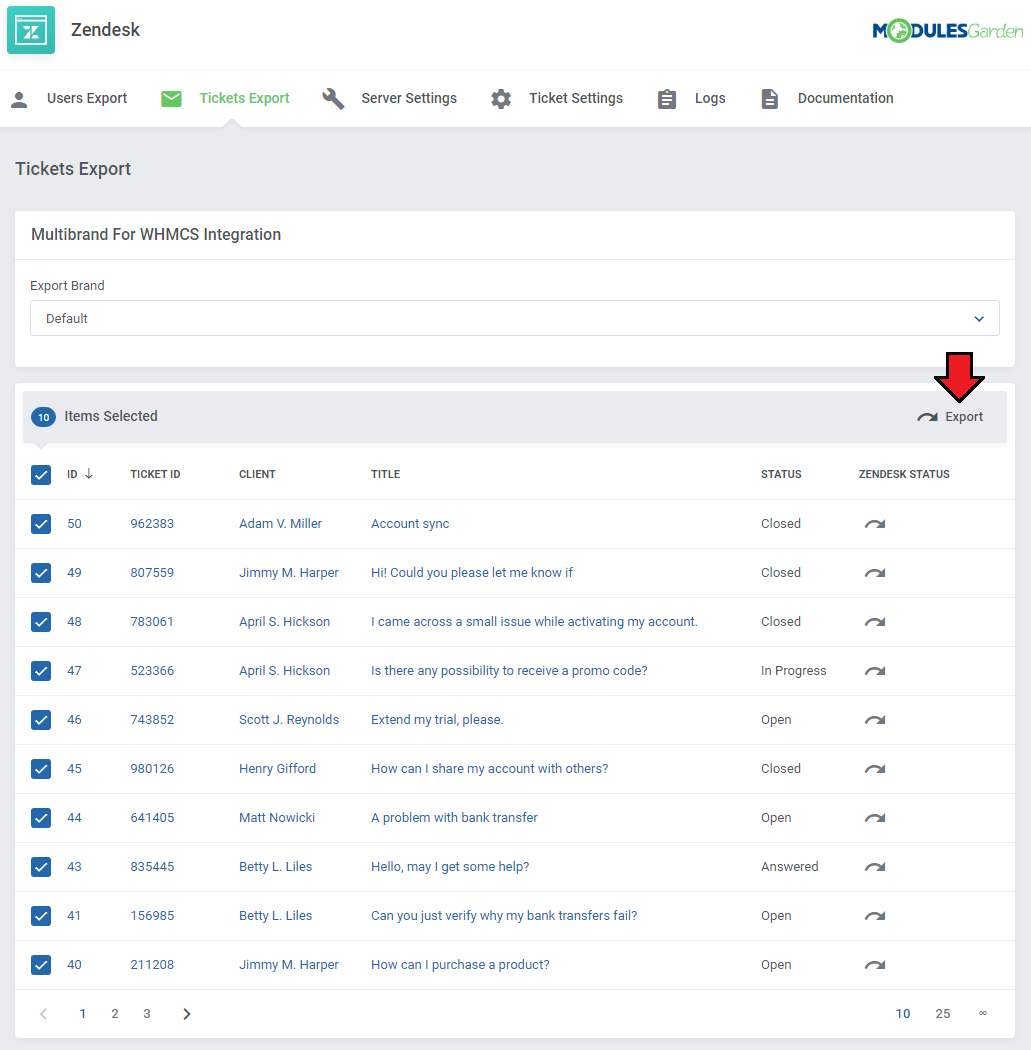This screenshot has width=1031, height=1050.
Task: Click the Server Settings wrench icon
Action: pyautogui.click(x=333, y=99)
